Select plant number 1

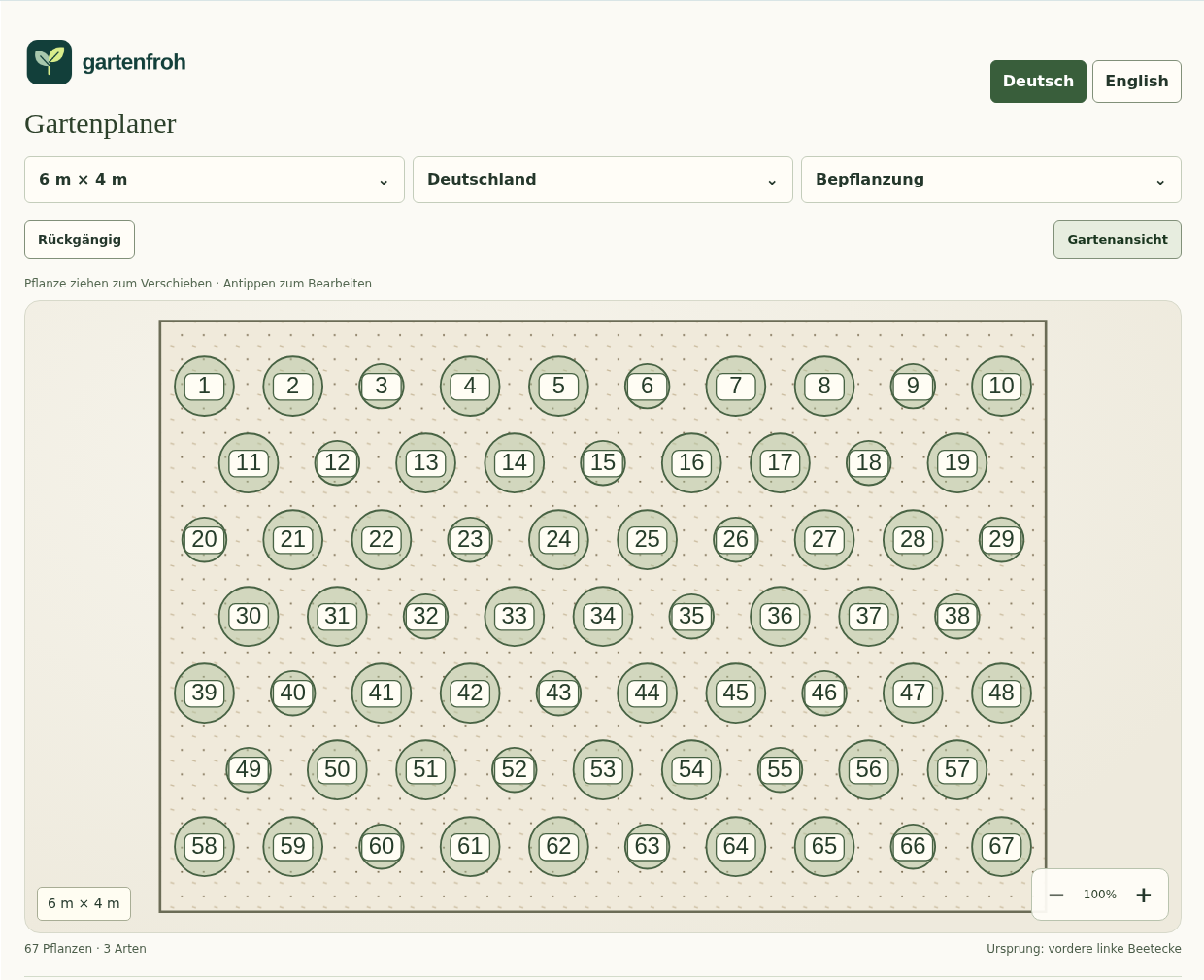pos(204,386)
